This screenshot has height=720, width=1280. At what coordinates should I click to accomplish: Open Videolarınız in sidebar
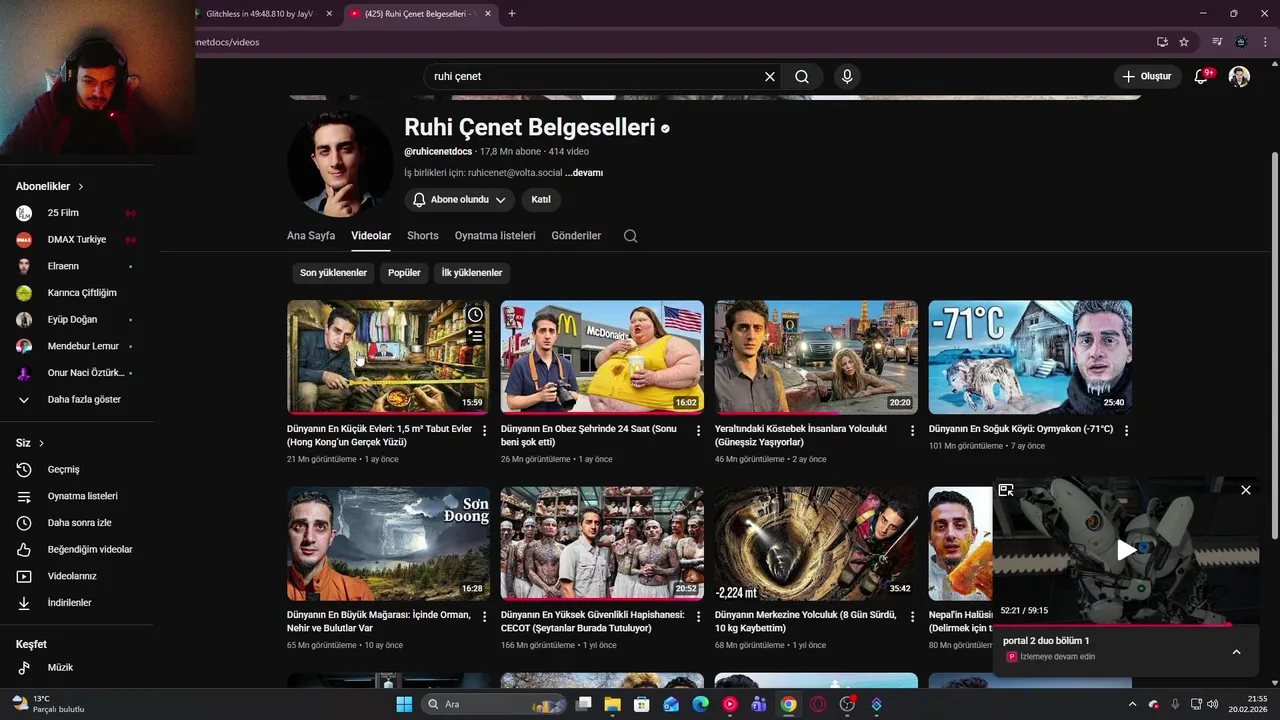[70, 576]
